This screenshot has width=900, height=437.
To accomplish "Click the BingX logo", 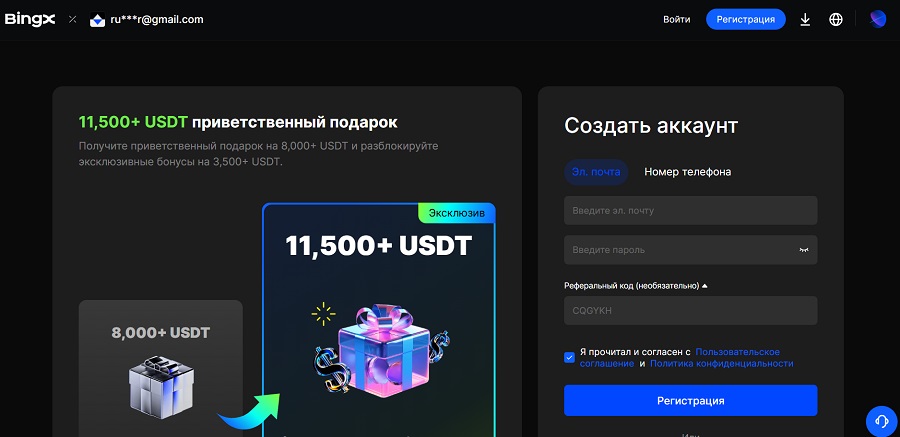I will coord(30,20).
